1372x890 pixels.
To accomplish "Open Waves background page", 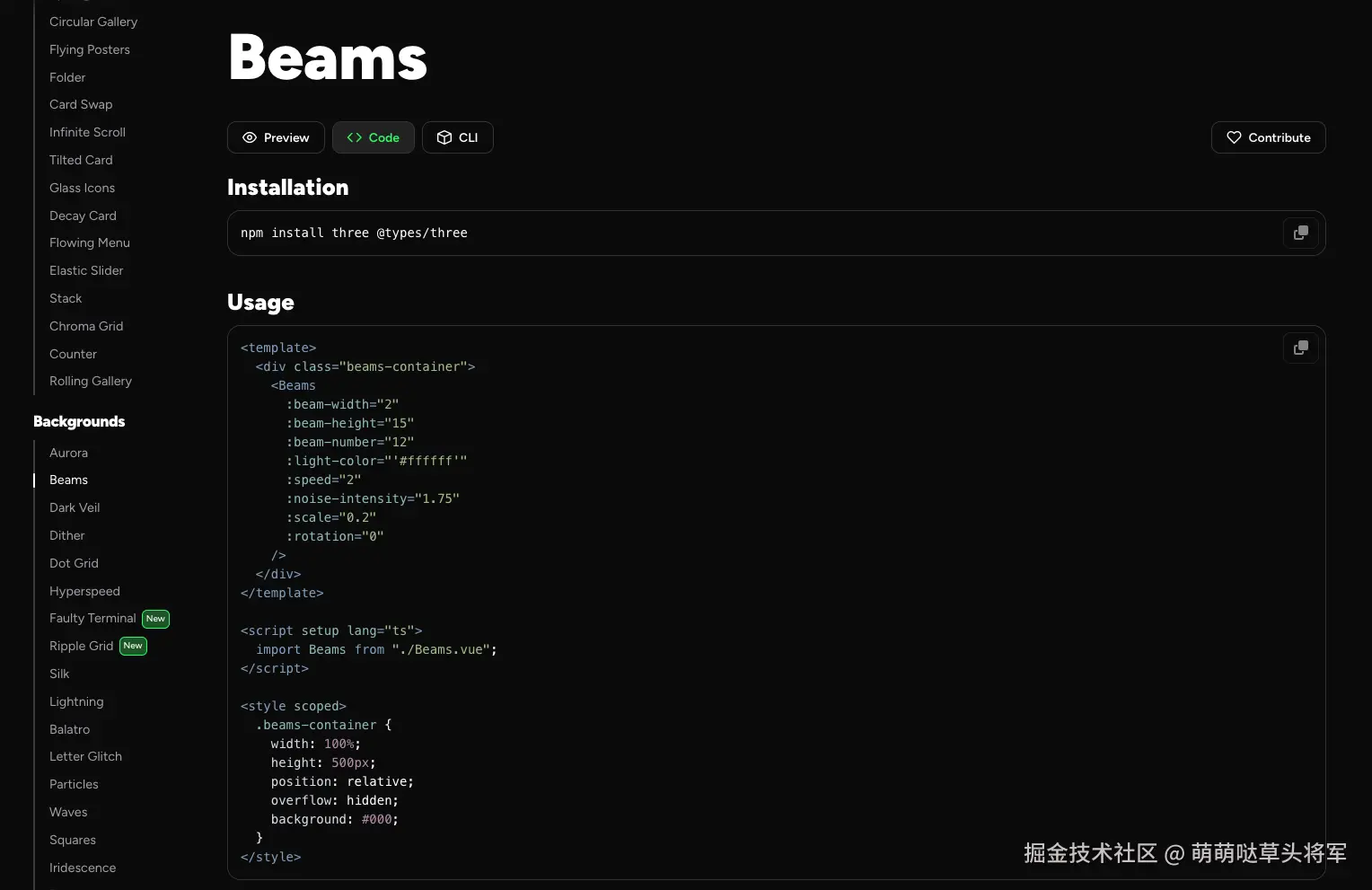I will 68,812.
